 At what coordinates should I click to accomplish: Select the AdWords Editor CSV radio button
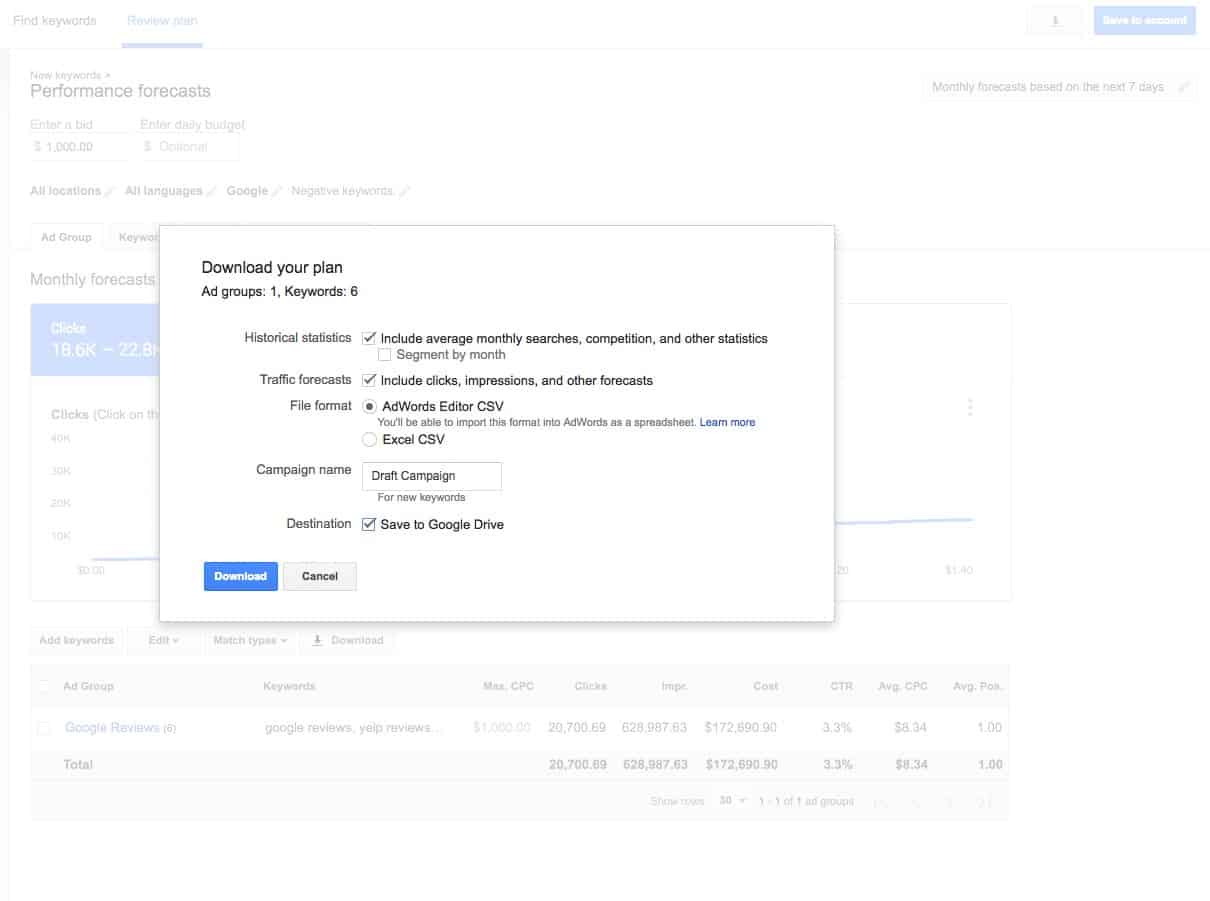[370, 406]
